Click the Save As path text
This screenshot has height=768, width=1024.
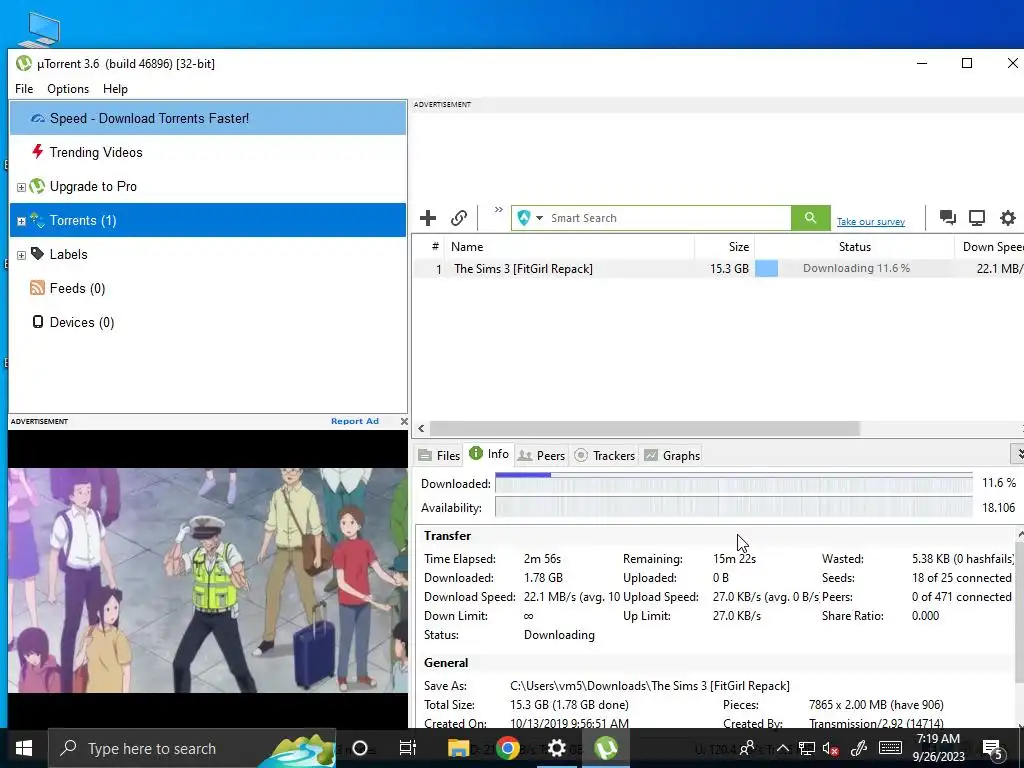[x=650, y=686]
